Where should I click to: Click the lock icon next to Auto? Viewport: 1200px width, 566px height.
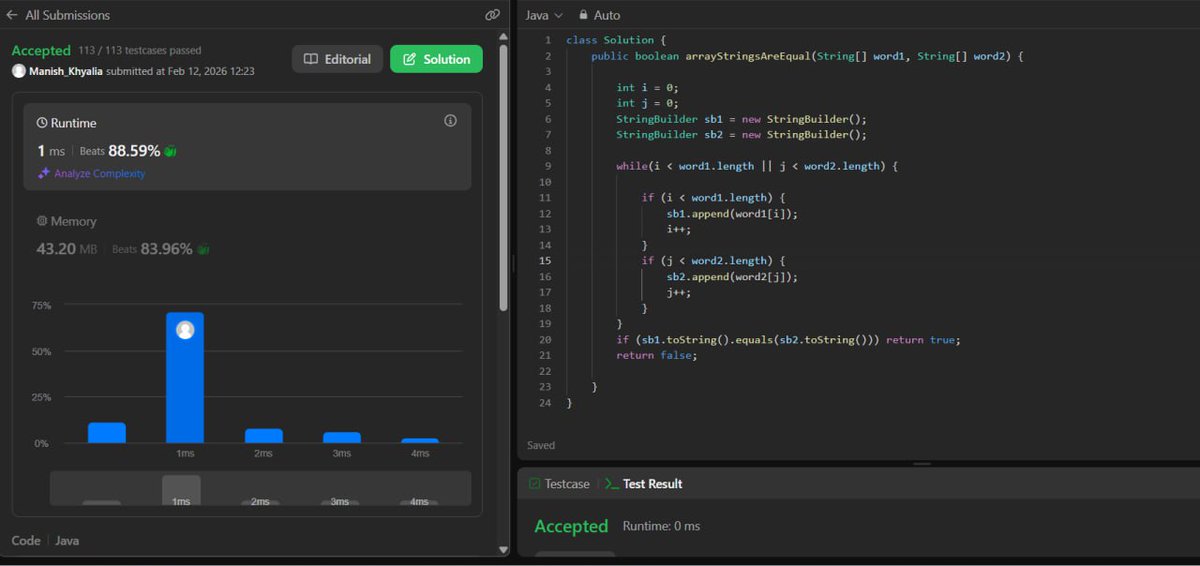pos(583,15)
